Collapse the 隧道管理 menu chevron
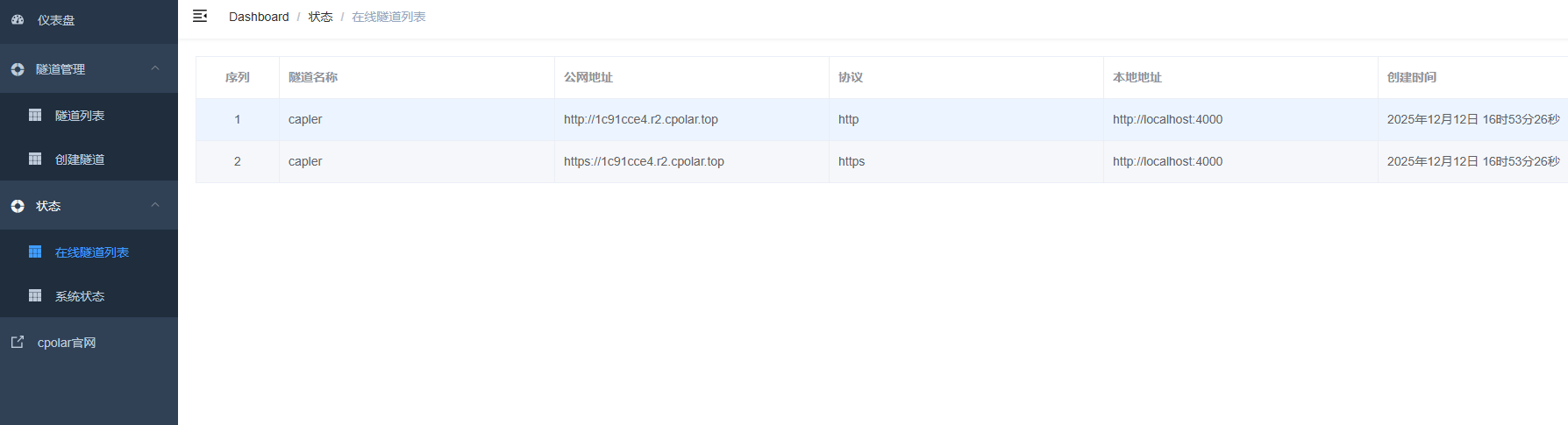Image resolution: width=1568 pixels, height=425 pixels. click(x=155, y=68)
